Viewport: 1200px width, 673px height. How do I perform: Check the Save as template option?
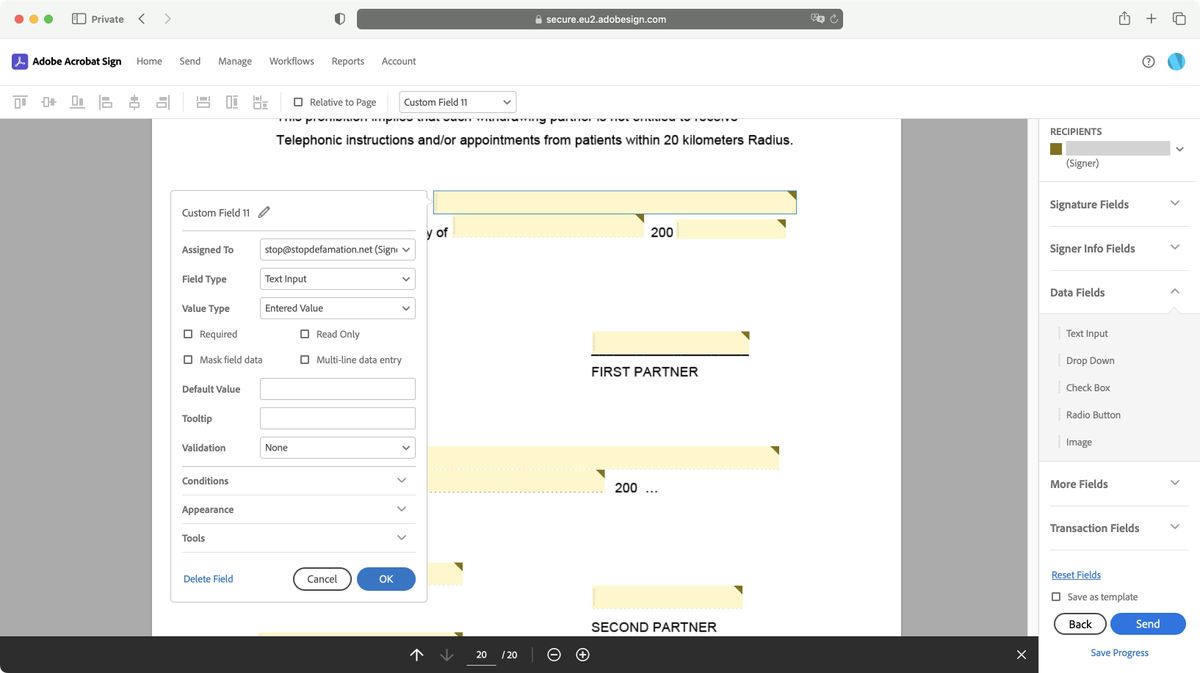pos(1056,596)
